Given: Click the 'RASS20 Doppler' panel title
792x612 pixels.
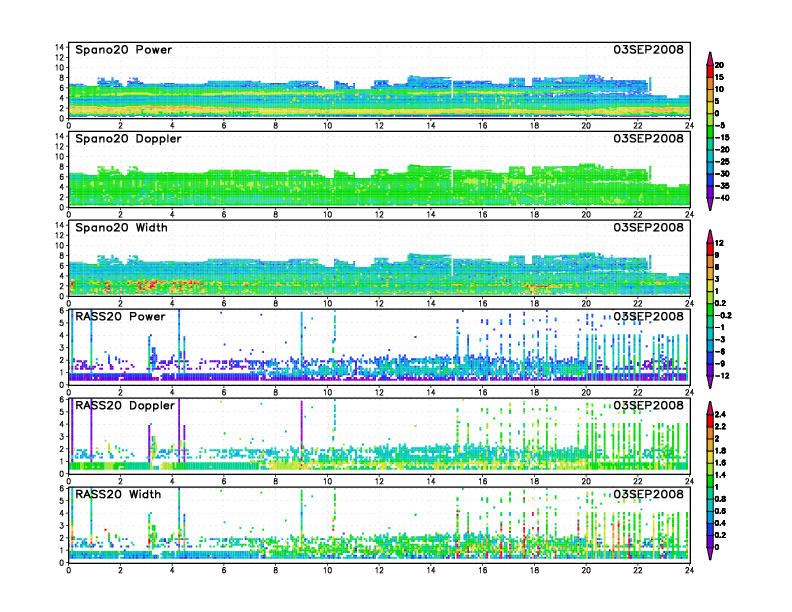Looking at the screenshot, I should tap(125, 405).
